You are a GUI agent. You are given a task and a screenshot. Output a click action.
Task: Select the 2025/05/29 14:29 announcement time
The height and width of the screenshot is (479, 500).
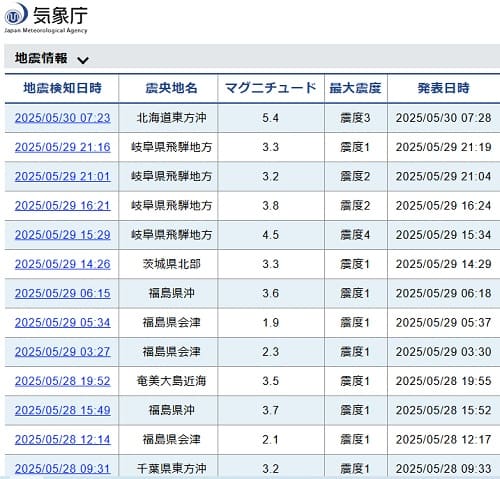tap(443, 264)
